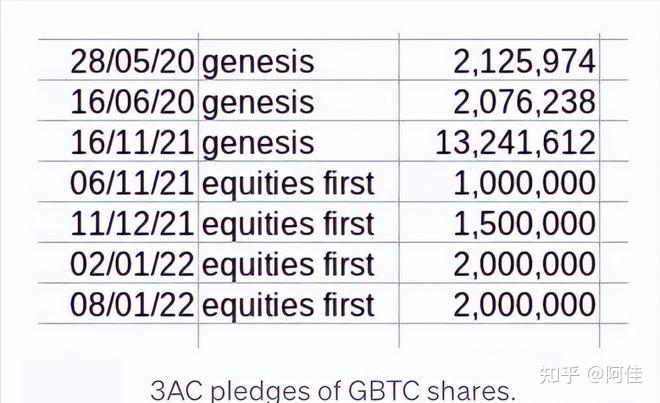
Task: Select equities first cell for 06/11/21
Action: [x=298, y=181]
